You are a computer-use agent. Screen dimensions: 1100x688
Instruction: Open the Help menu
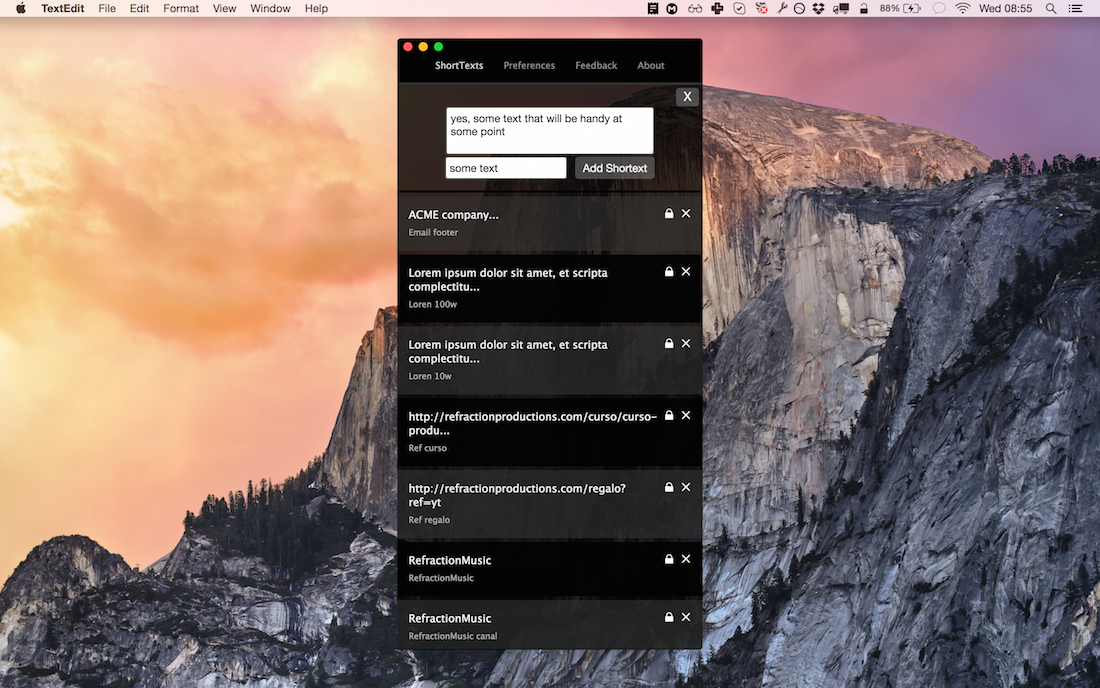point(316,8)
